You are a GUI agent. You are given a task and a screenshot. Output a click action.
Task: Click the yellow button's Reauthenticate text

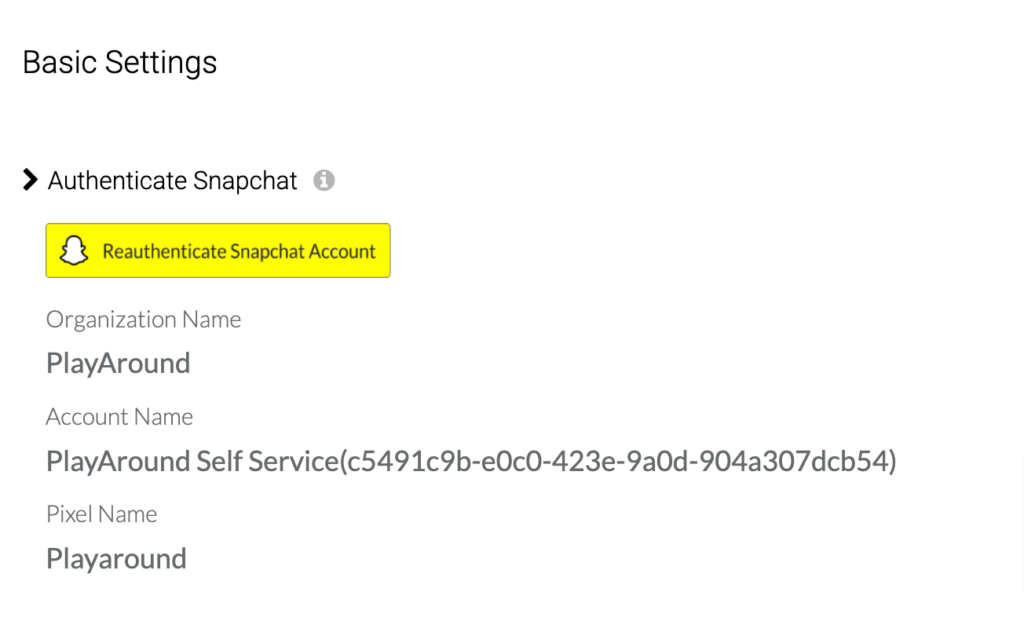coord(164,251)
